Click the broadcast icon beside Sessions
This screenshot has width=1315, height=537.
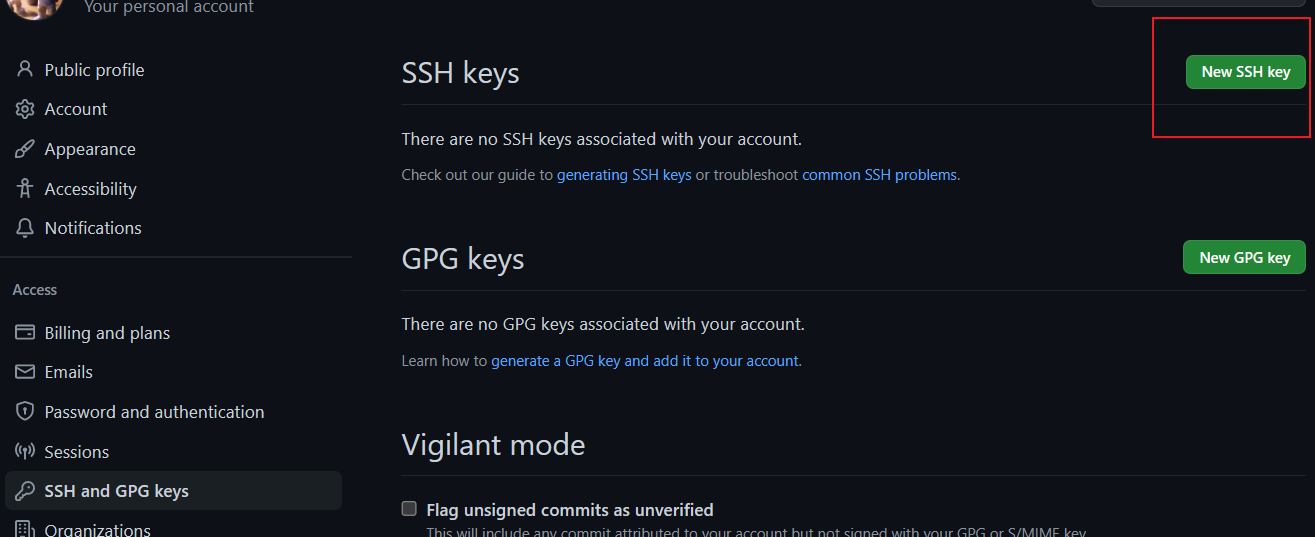(x=25, y=452)
